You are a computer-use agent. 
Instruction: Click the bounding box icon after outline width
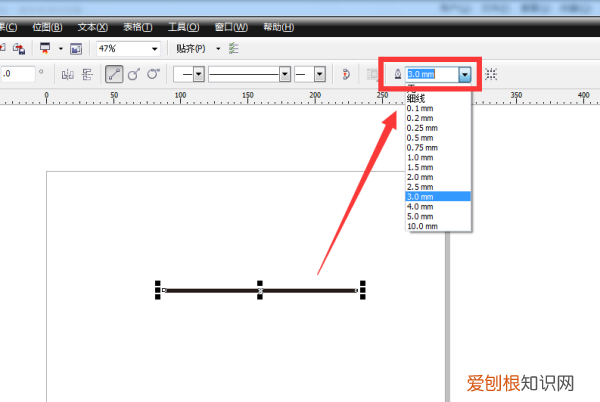491,74
